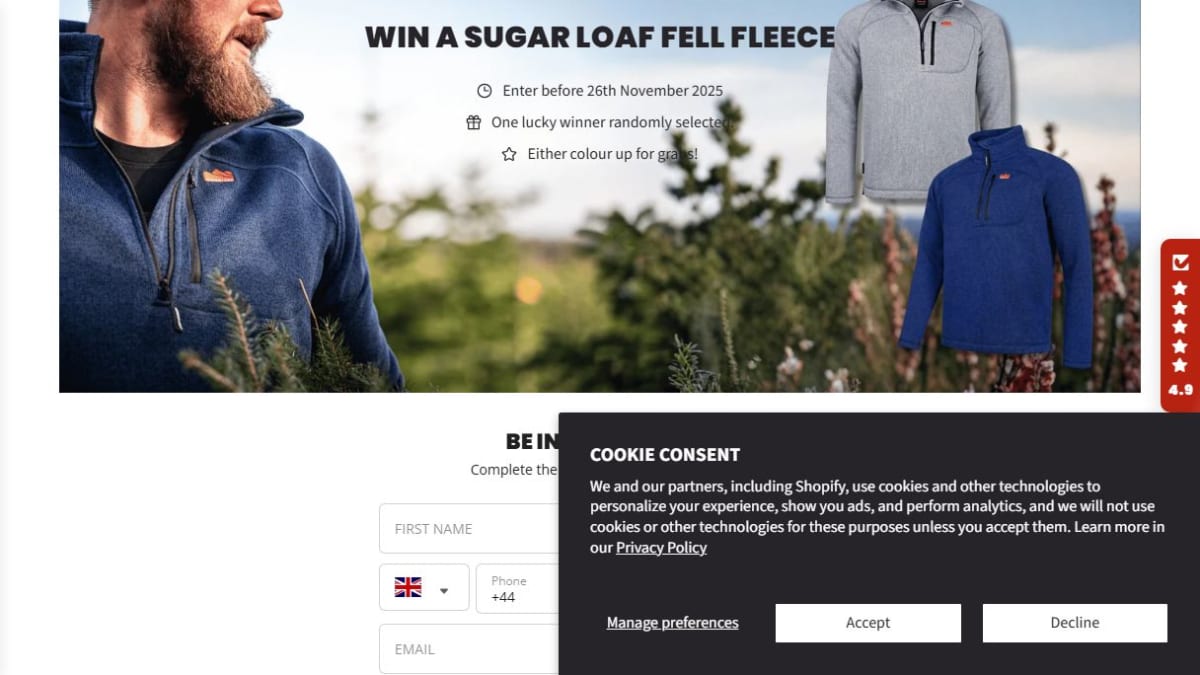Focus the Phone +44 input field
The image size is (1200, 675).
click(517, 588)
